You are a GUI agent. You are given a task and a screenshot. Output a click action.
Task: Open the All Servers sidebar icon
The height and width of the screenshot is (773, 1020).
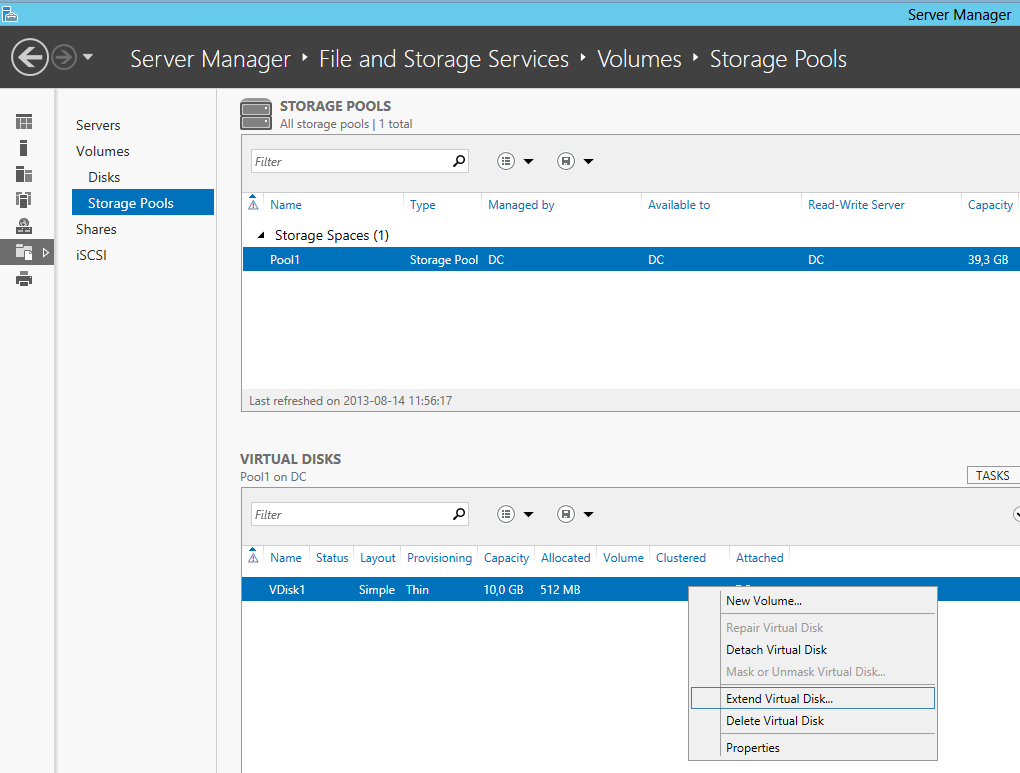click(24, 174)
